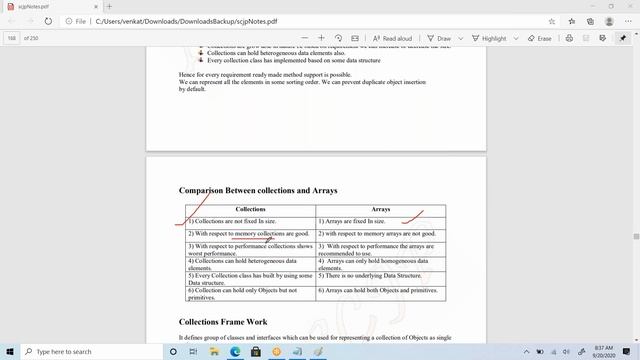Zoom in the PDF with plus icon
This screenshot has height=360, width=640.
pos(321,38)
